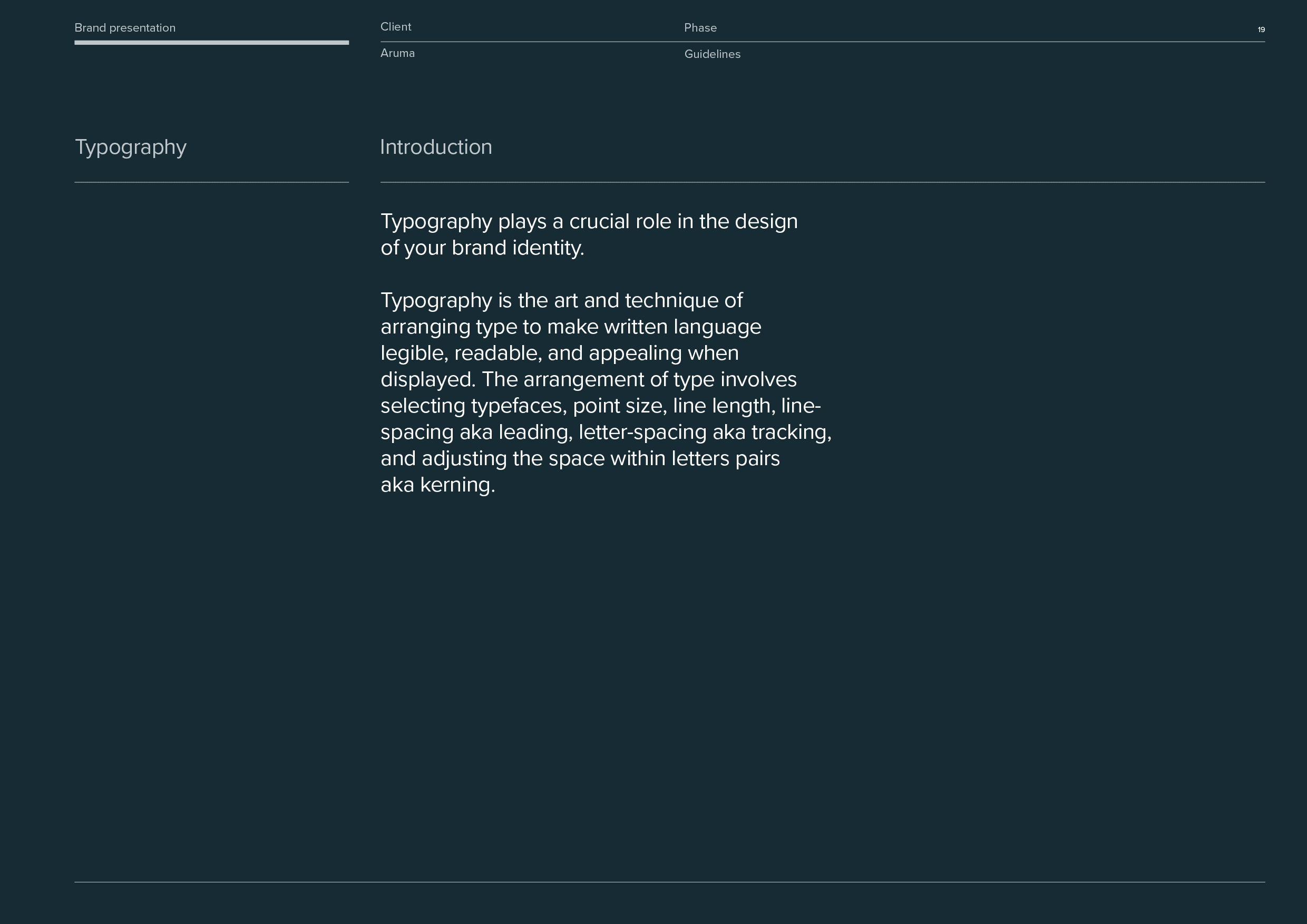Select the 'Client' label in header
Image resolution: width=1307 pixels, height=924 pixels.
[396, 27]
